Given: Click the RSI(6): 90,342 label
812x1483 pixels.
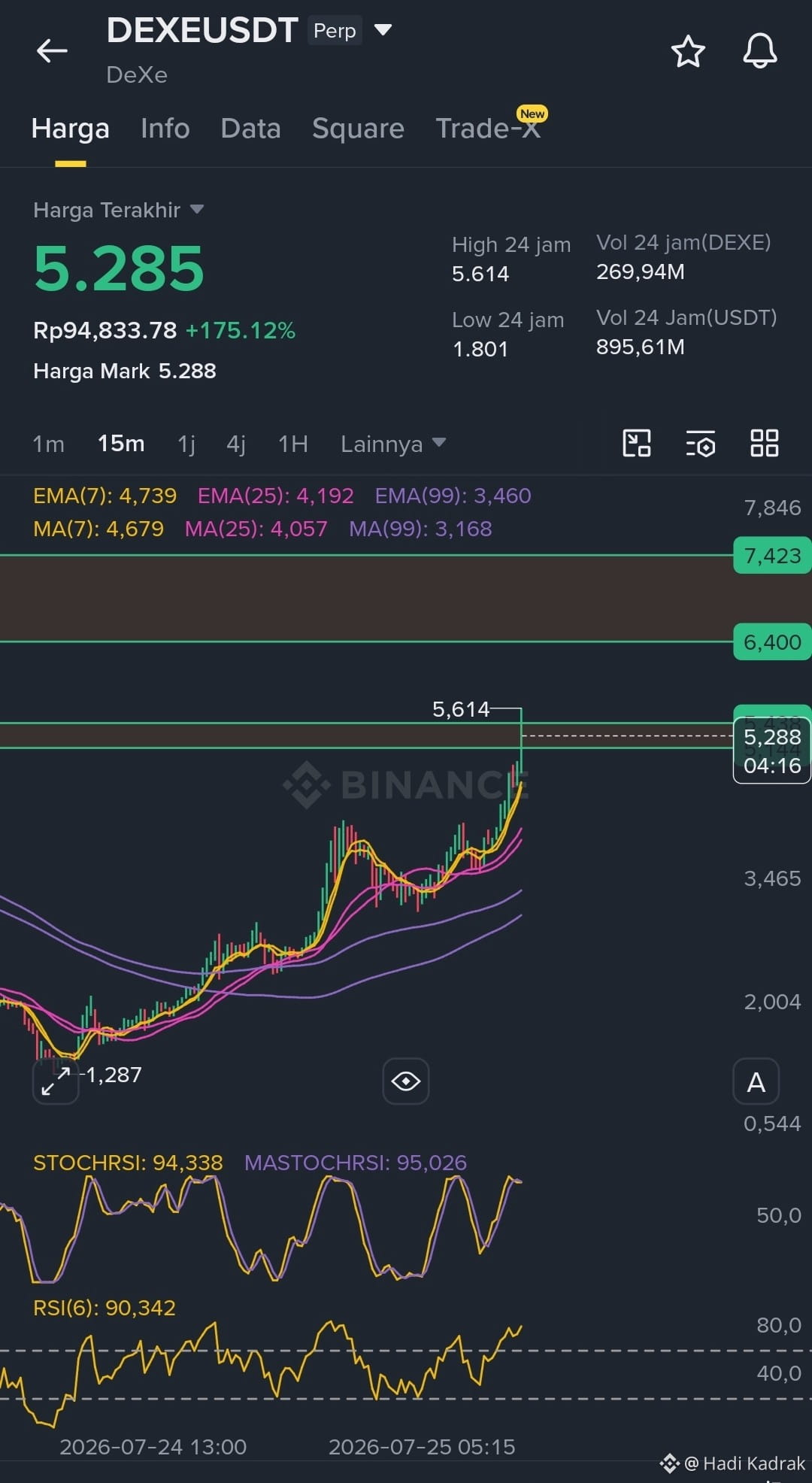Looking at the screenshot, I should pyautogui.click(x=105, y=1308).
